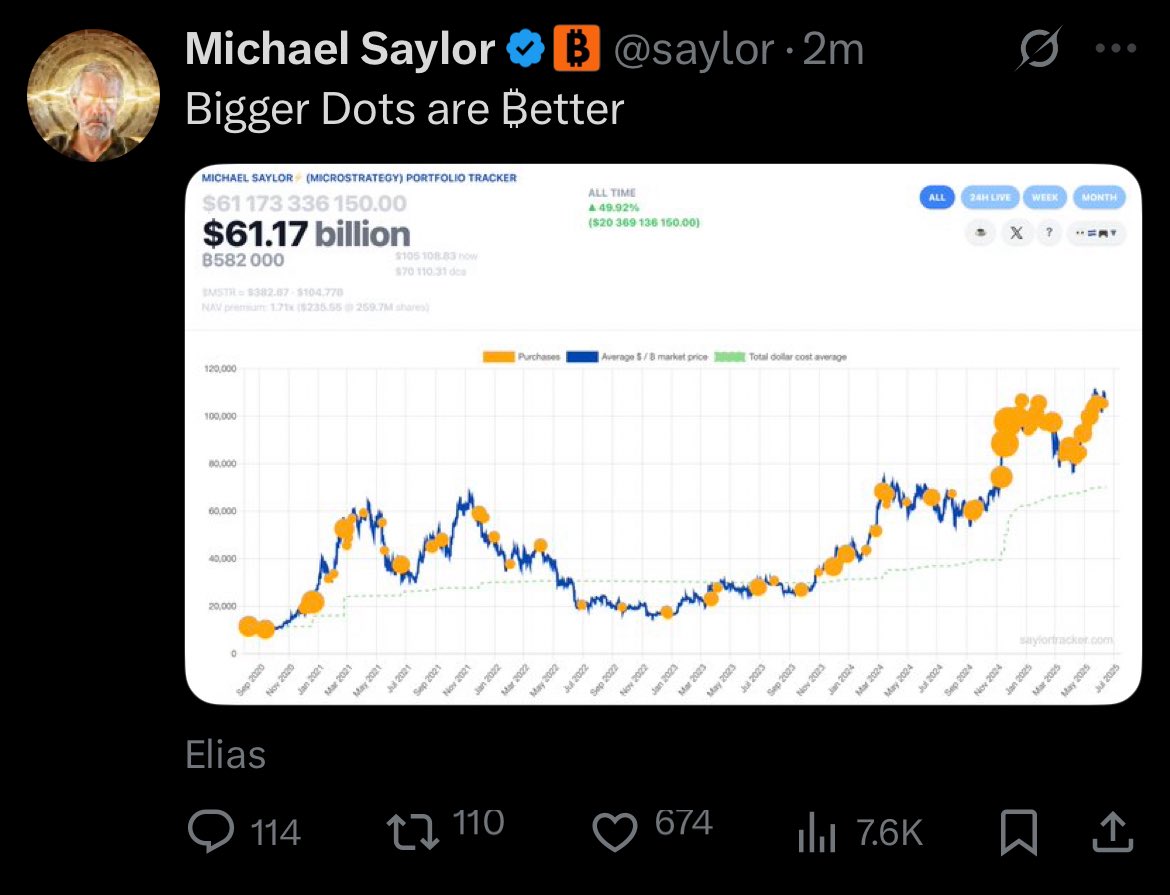Open the three-dot more options menu
Viewport: 1170px width, 895px height.
pyautogui.click(x=1116, y=49)
